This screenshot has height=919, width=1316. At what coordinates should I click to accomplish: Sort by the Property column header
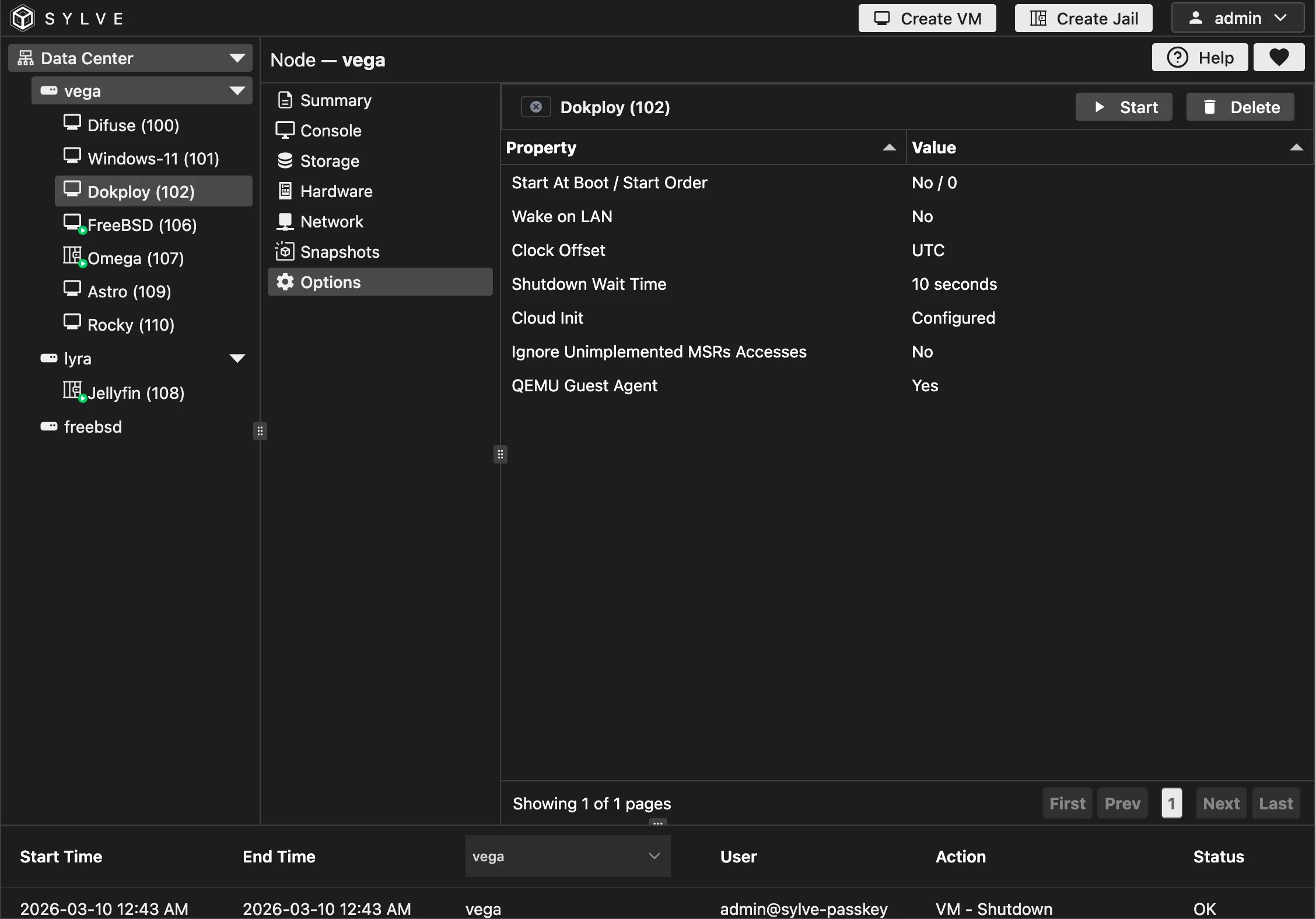(541, 148)
